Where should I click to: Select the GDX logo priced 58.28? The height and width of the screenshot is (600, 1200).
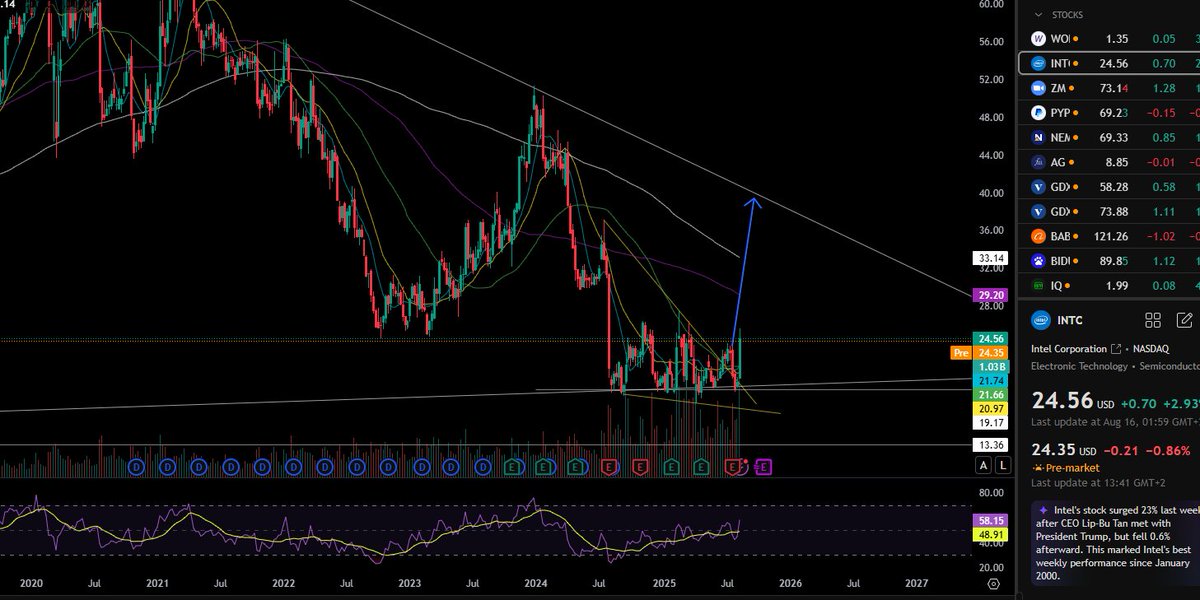1038,187
